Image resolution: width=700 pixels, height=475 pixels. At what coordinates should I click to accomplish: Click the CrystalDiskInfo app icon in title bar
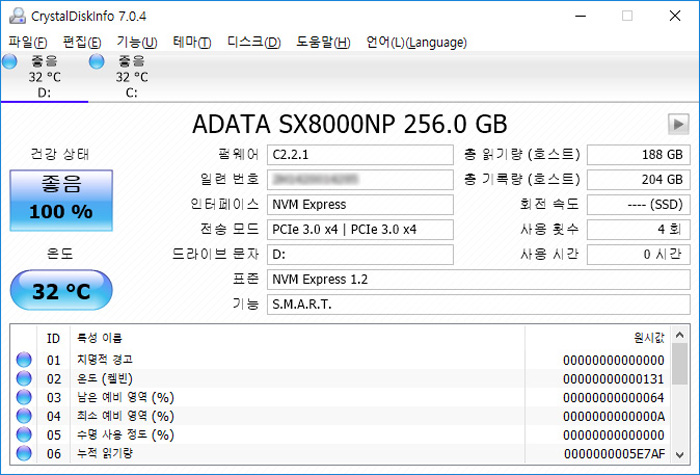tap(17, 16)
